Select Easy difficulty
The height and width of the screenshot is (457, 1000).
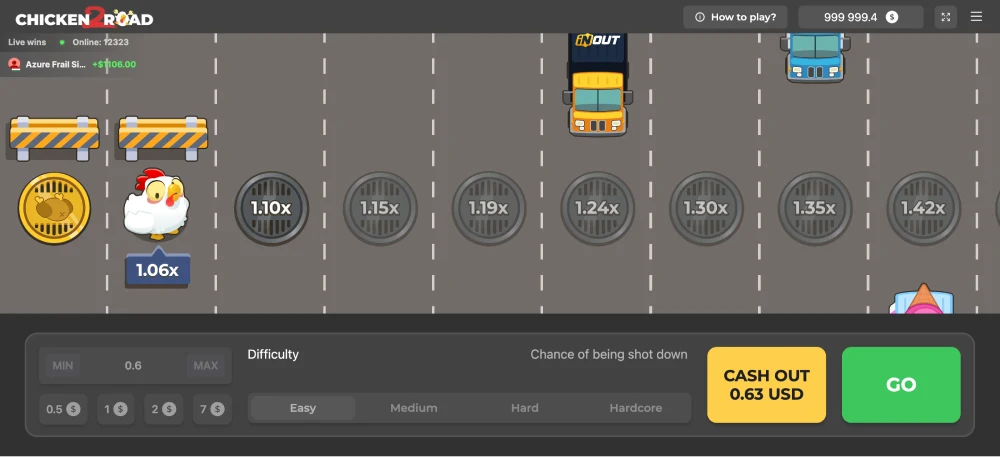(x=303, y=408)
